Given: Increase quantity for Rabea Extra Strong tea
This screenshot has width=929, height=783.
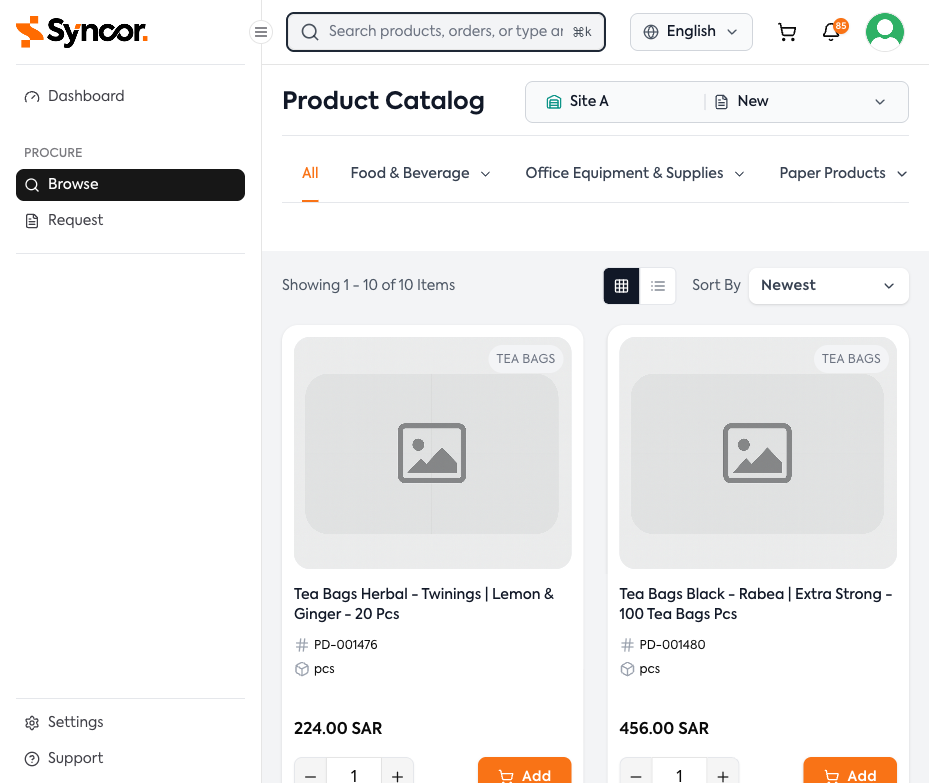Looking at the screenshot, I should pos(722,774).
